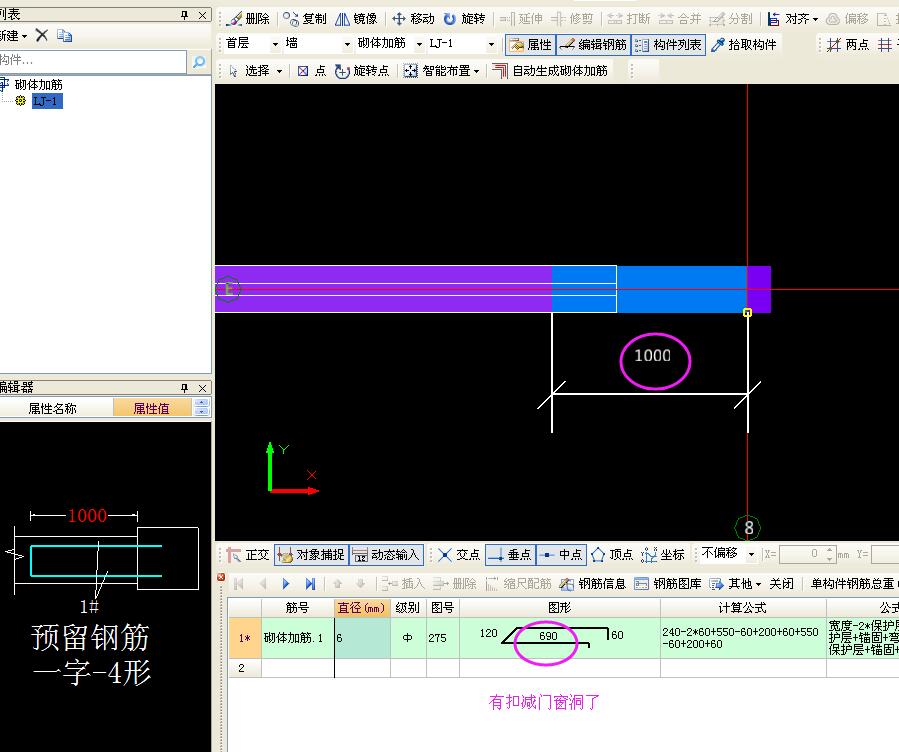Image resolution: width=899 pixels, height=752 pixels.
Task: Toggle Midpoint (中点) snap
Action: 561,554
